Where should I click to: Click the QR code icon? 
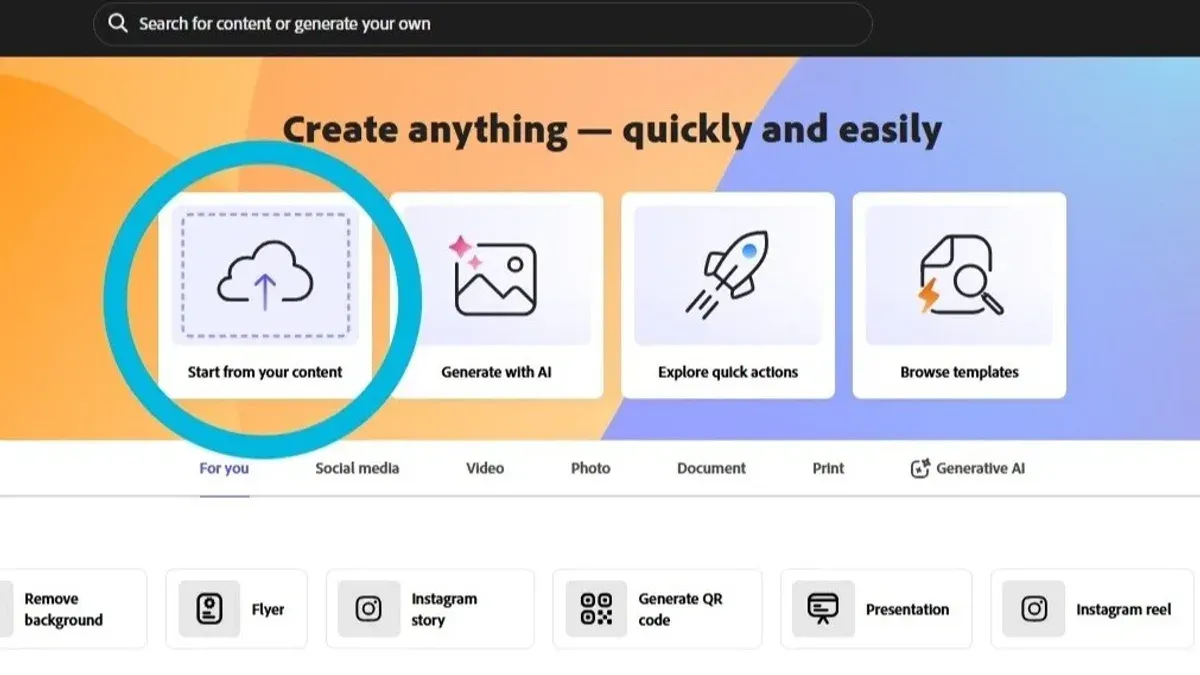click(x=596, y=609)
